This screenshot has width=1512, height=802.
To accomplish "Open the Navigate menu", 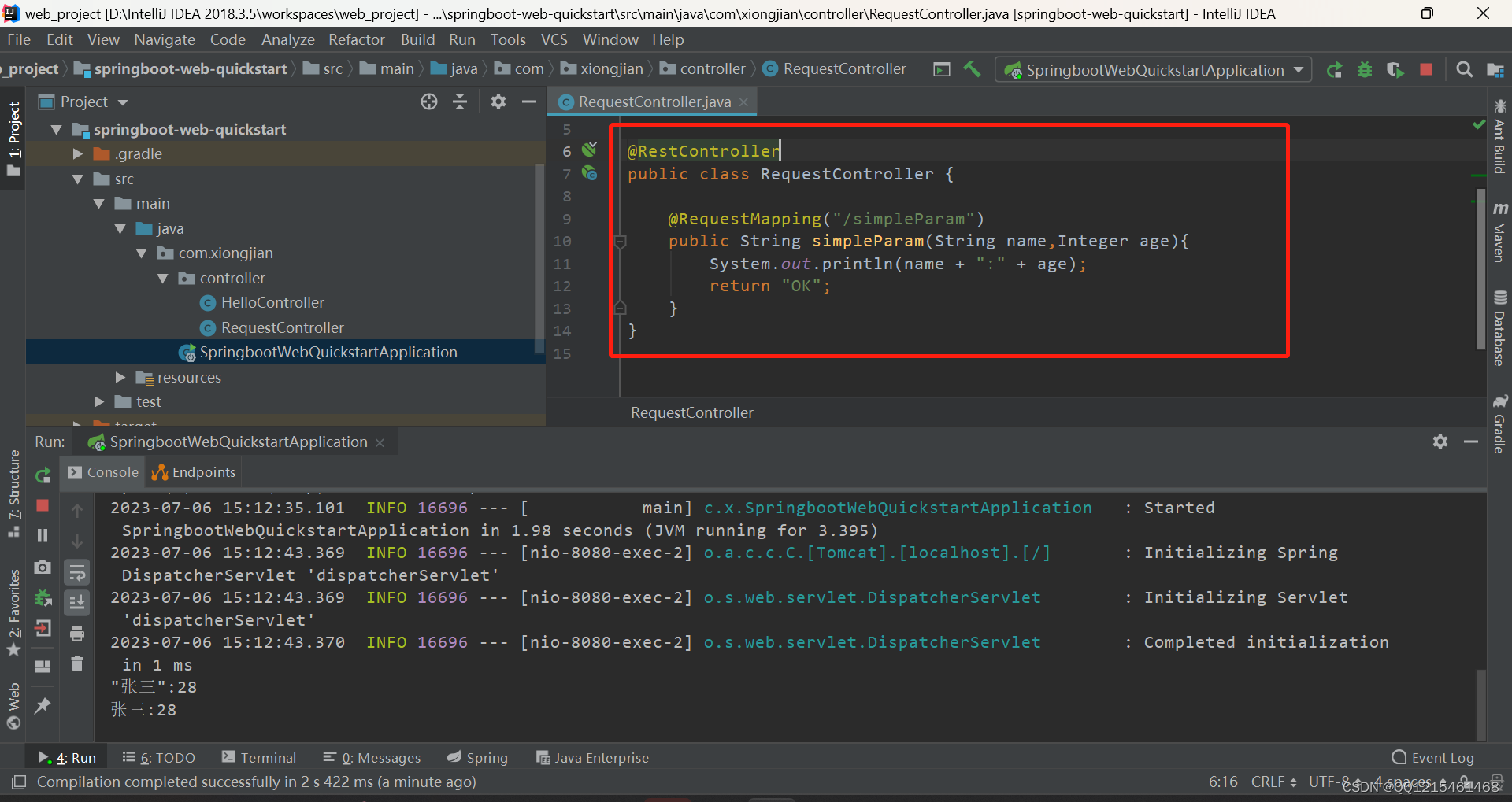I will (x=164, y=39).
